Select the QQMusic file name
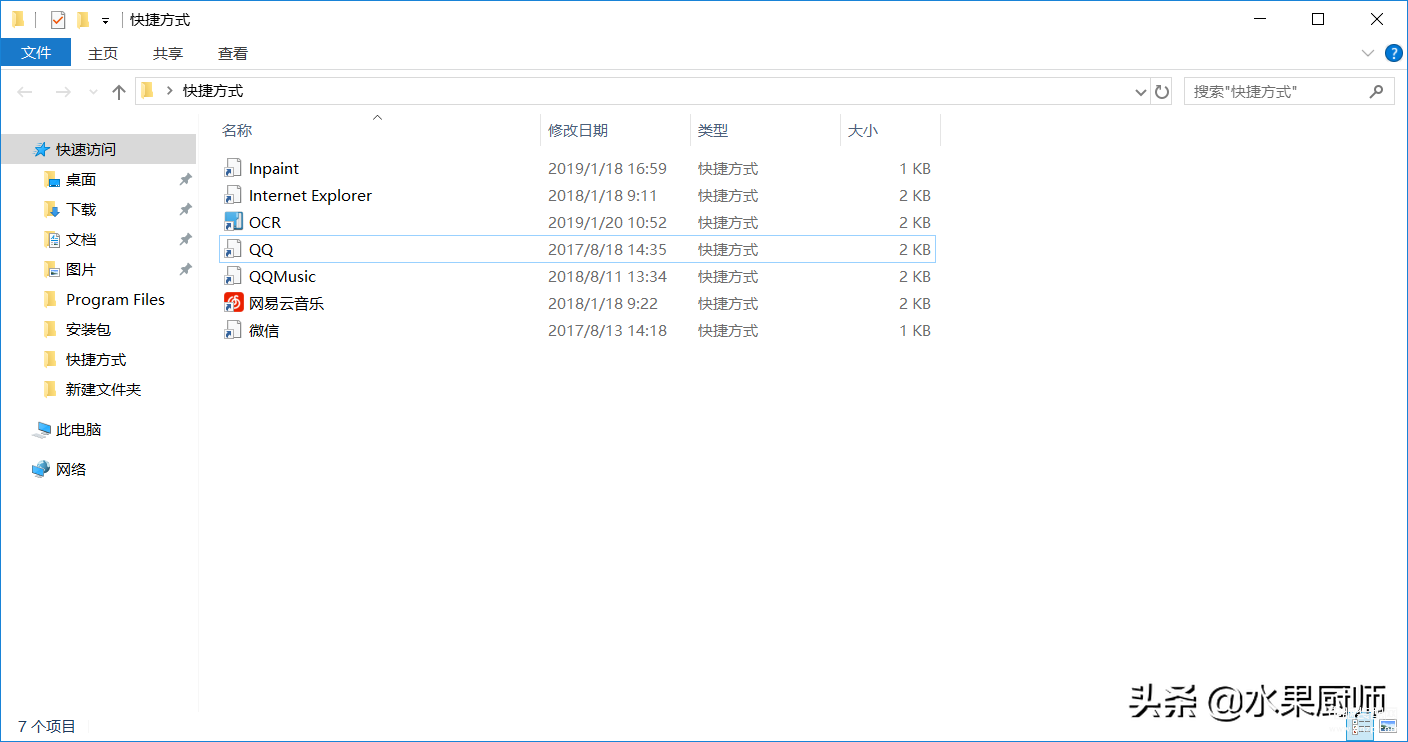Screen dimensions: 1408x742 pos(282,276)
